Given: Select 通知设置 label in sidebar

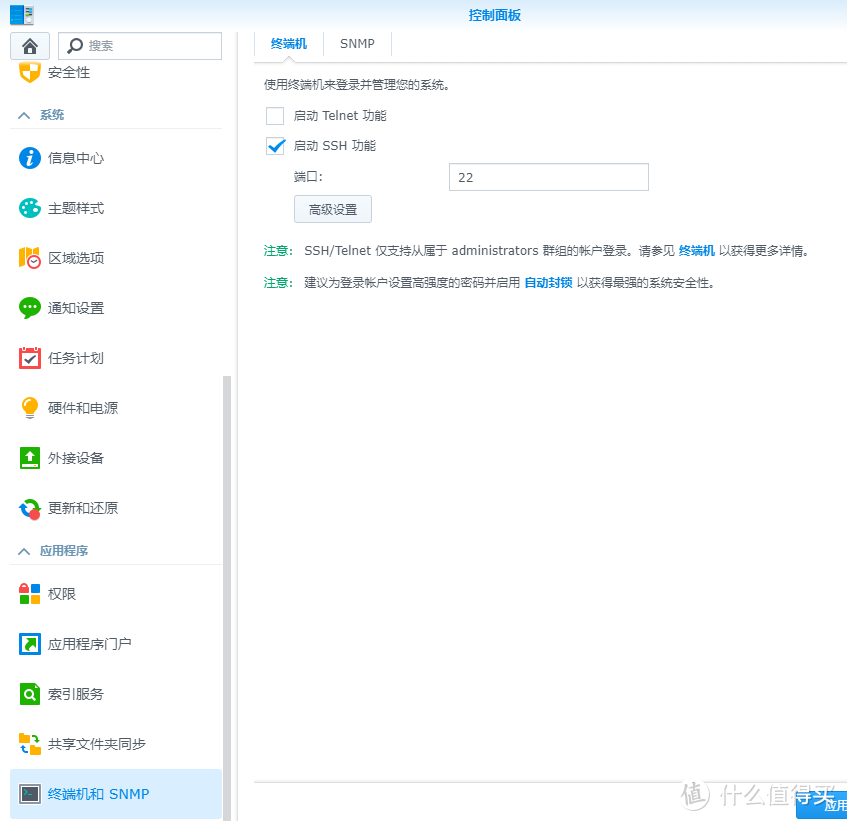Looking at the screenshot, I should point(76,308).
